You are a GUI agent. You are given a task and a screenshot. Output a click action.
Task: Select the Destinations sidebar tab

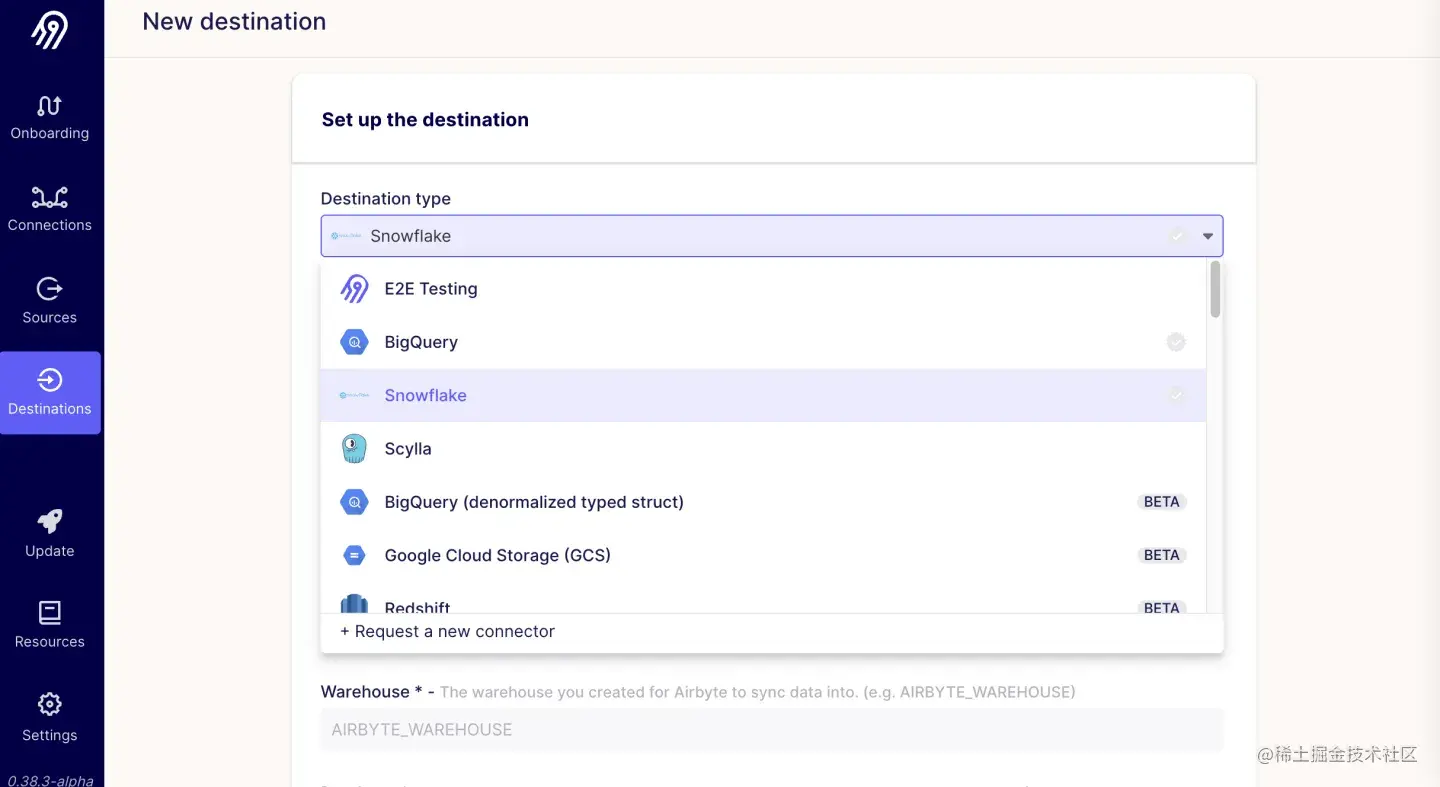coord(50,392)
